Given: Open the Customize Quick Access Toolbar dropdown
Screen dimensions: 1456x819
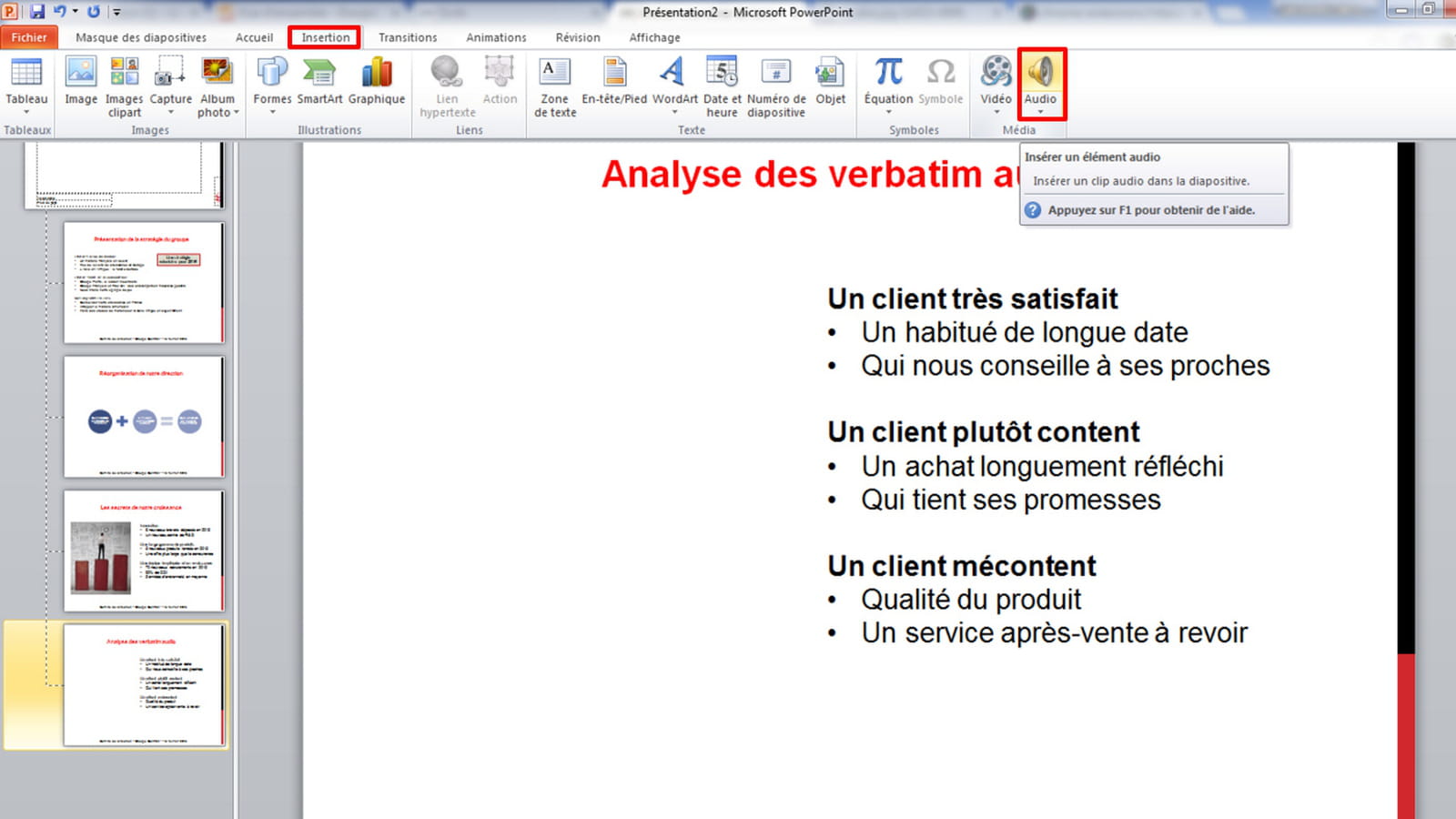Looking at the screenshot, I should point(116,12).
